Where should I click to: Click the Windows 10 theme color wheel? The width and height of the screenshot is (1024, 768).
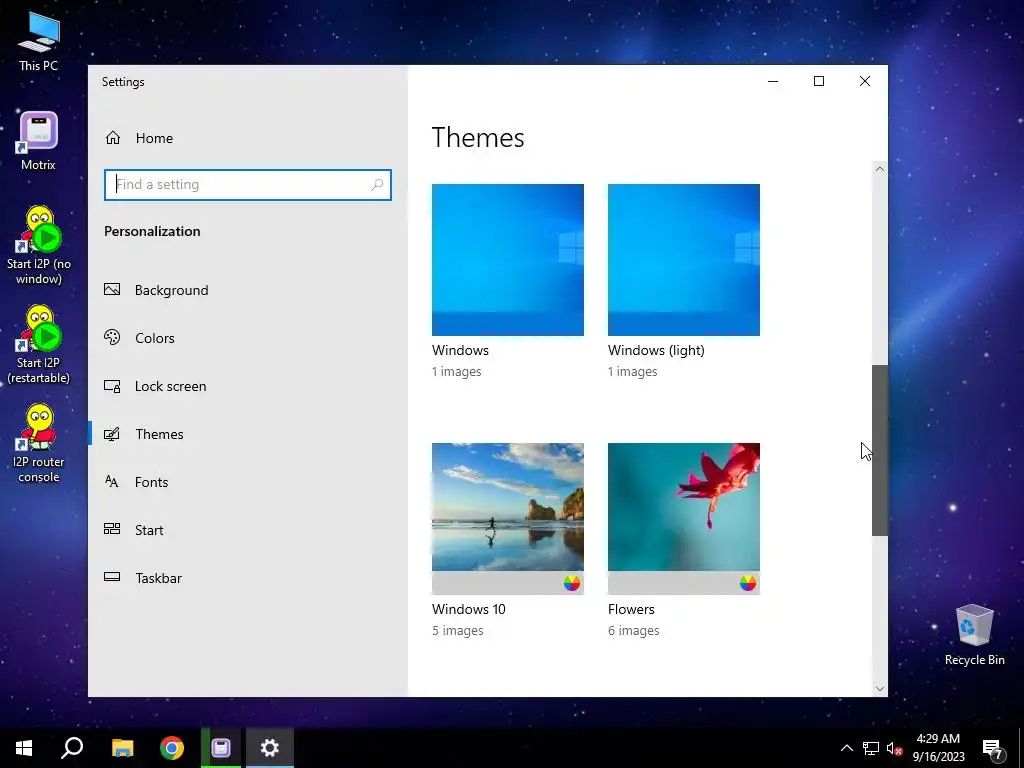click(x=571, y=583)
